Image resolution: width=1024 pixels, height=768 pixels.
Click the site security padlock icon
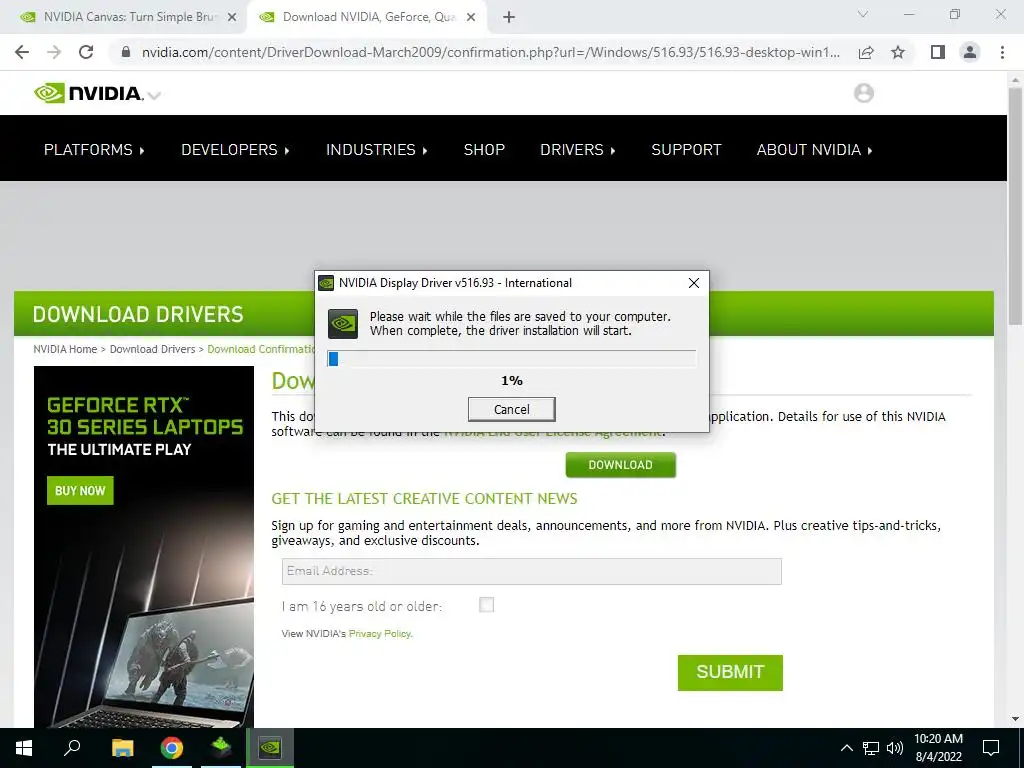pyautogui.click(x=126, y=52)
